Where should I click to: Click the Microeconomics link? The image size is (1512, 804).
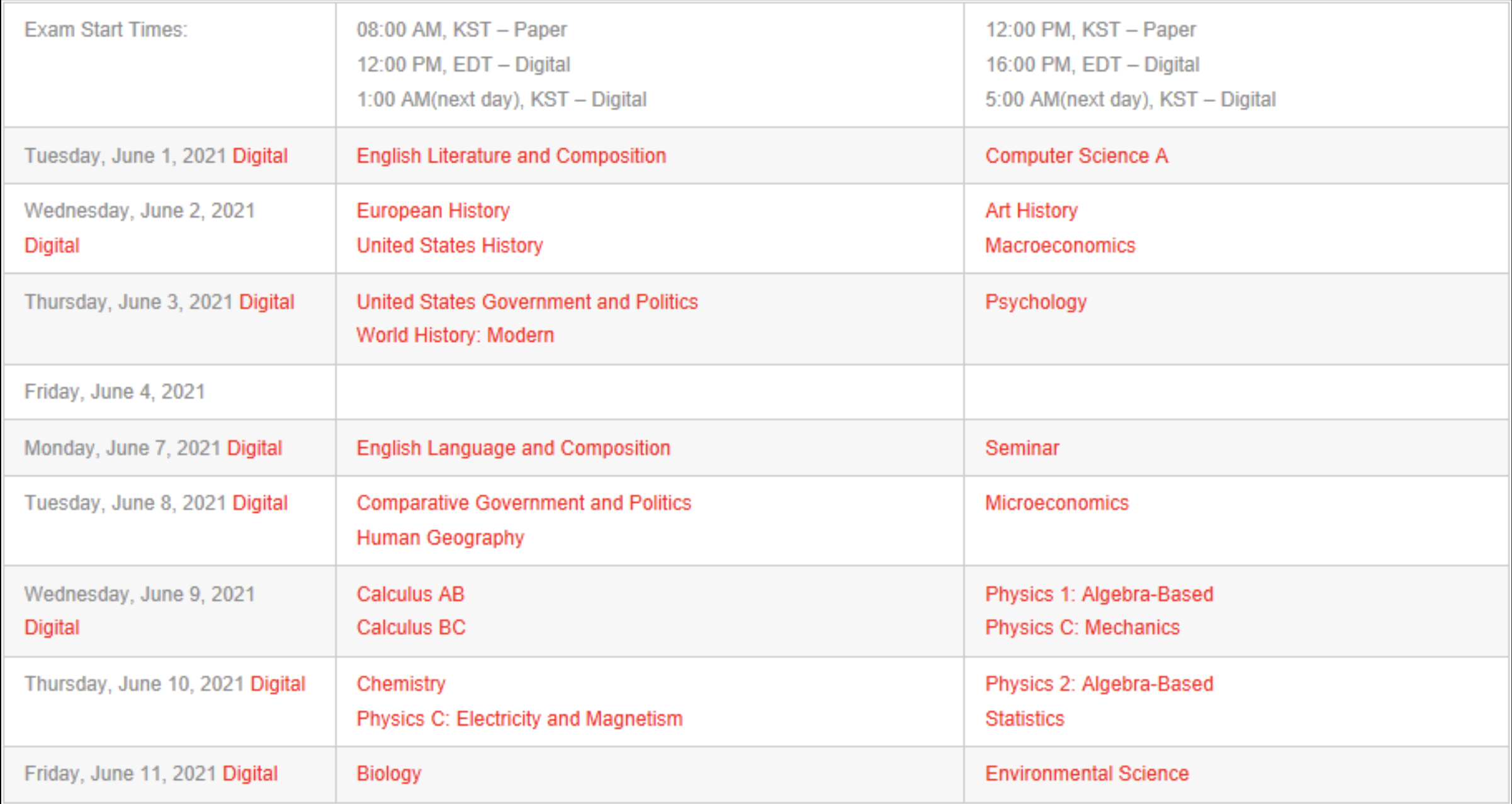click(1056, 502)
